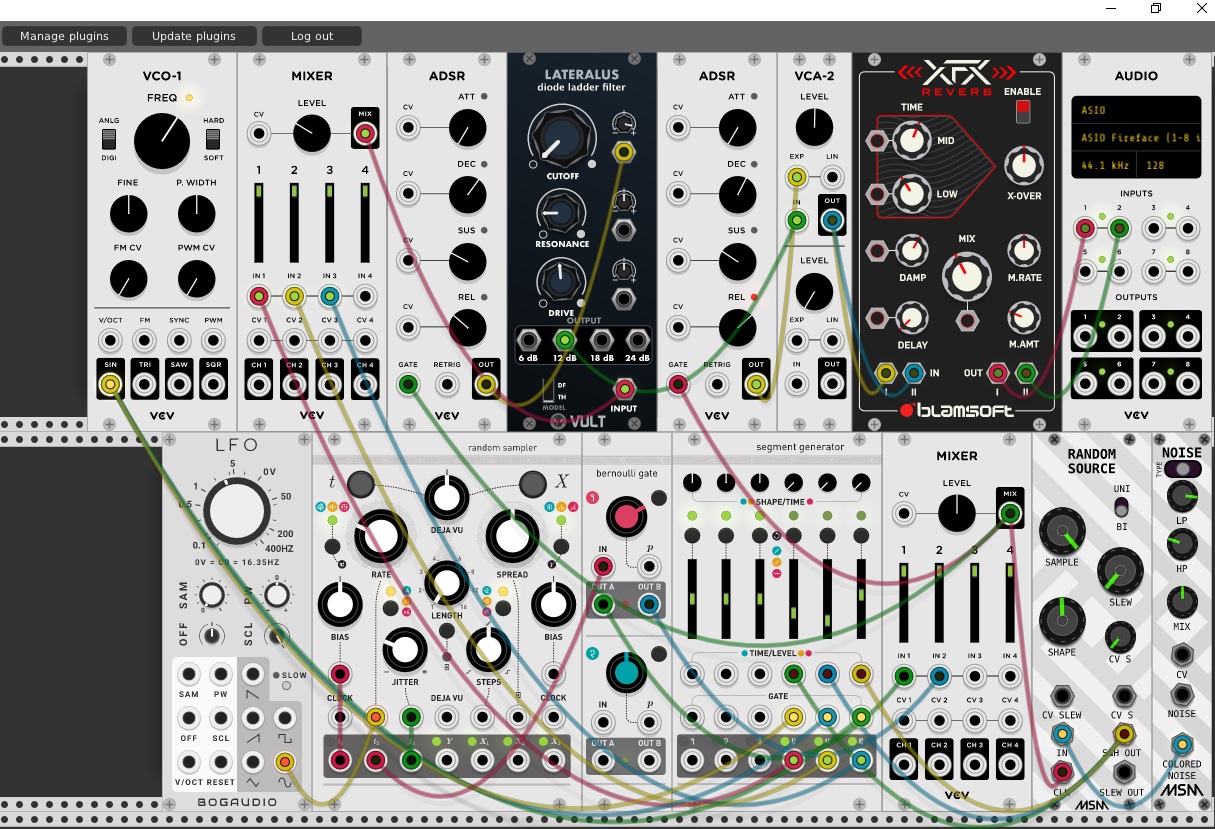Click the Lateralus 12 dB output jack
Viewport: 1215px width, 829px height.
(563, 340)
